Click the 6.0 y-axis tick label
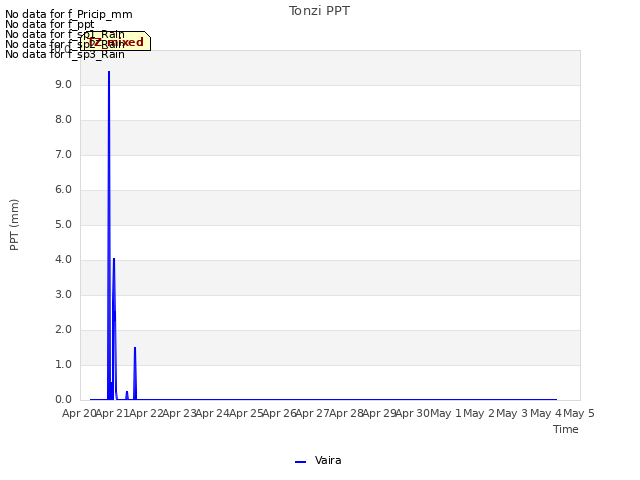The width and height of the screenshot is (640, 480). [63, 189]
